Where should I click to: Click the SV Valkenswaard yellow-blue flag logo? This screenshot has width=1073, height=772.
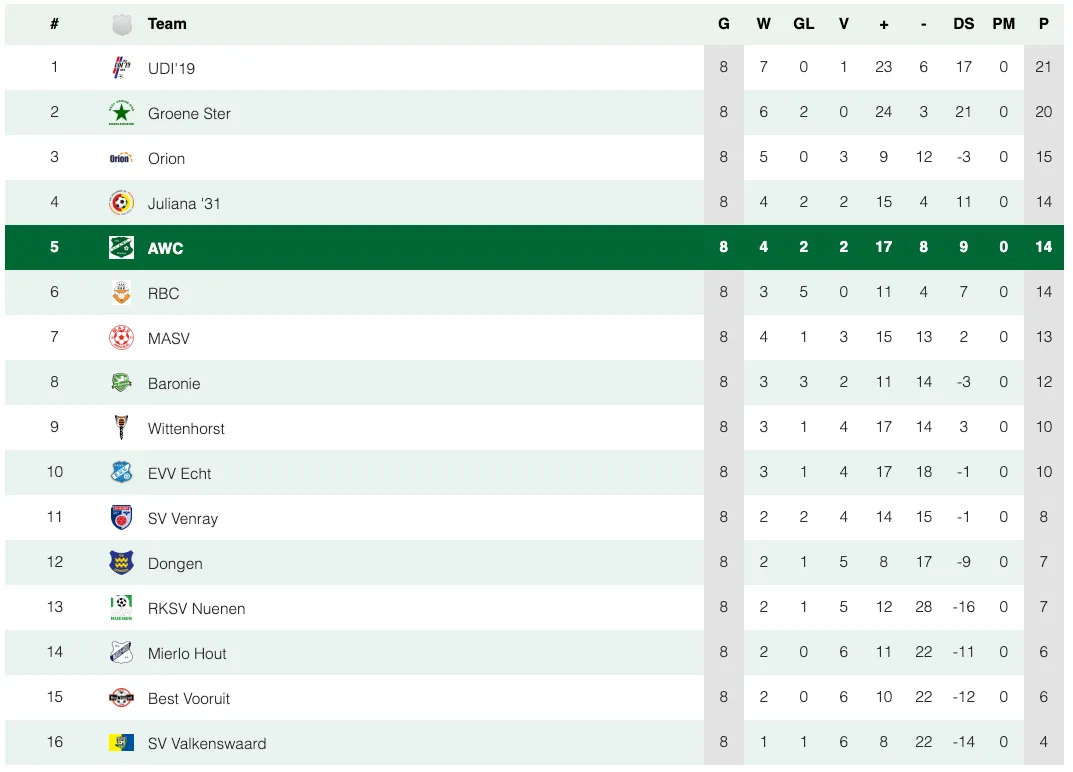coord(121,742)
